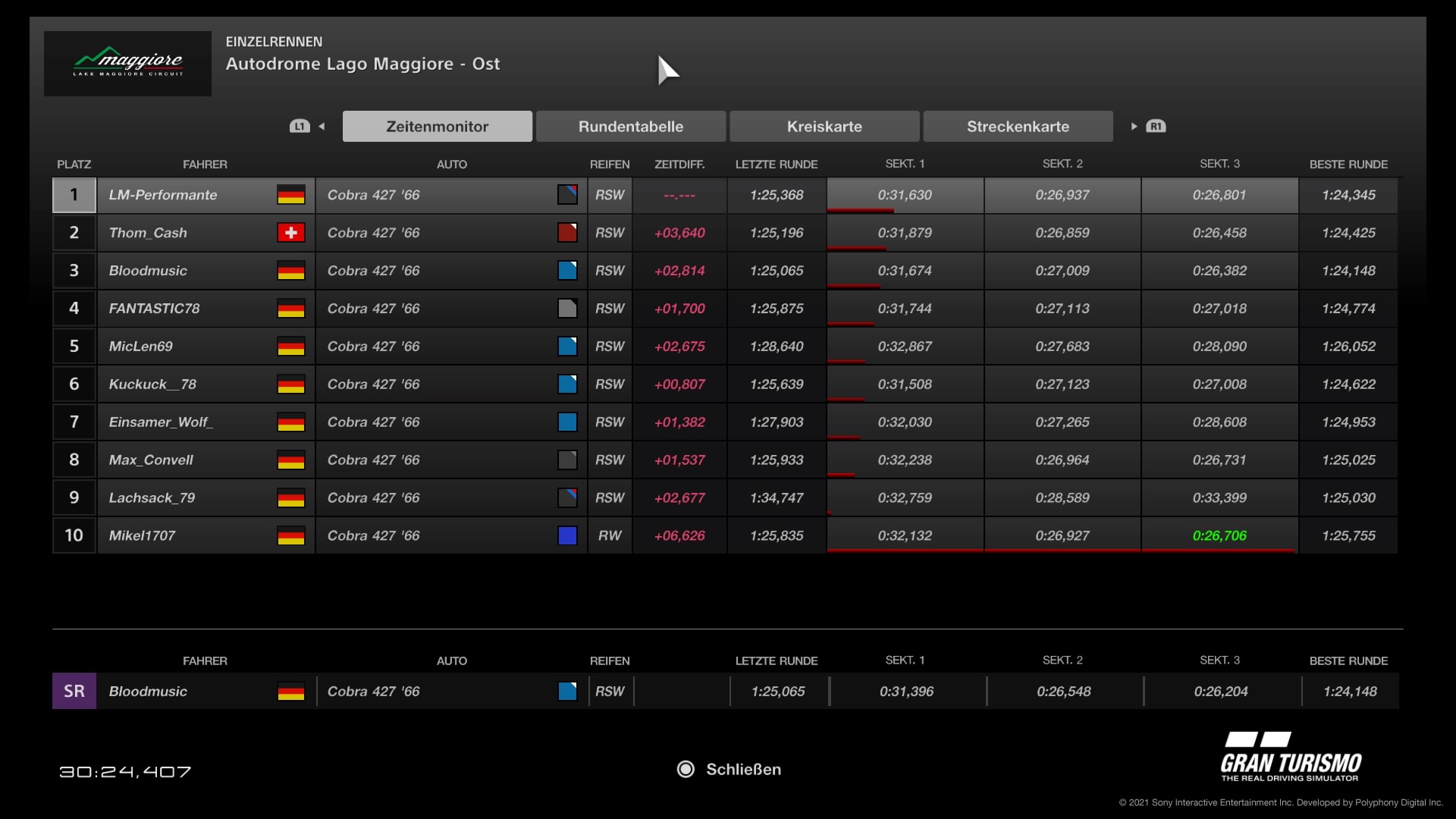This screenshot has height=819, width=1456.
Task: Select the Zeitenmonitor tab
Action: (x=437, y=127)
